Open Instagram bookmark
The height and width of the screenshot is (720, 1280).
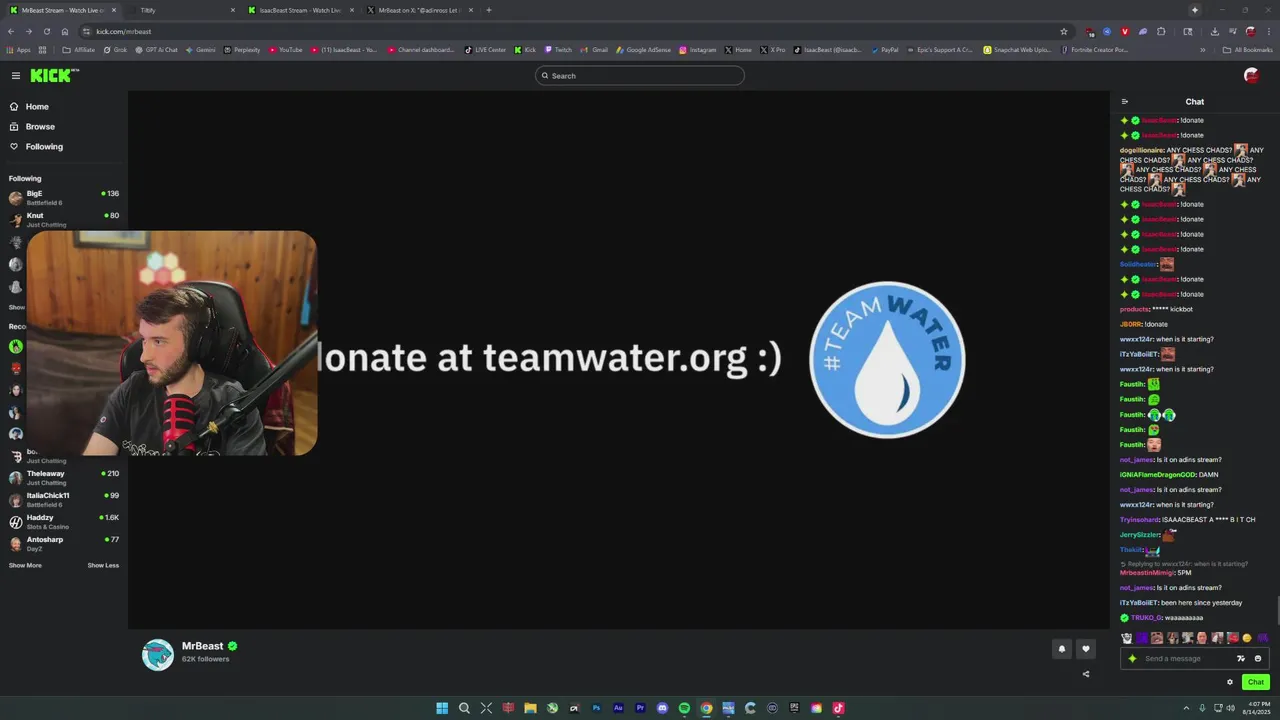(x=697, y=50)
